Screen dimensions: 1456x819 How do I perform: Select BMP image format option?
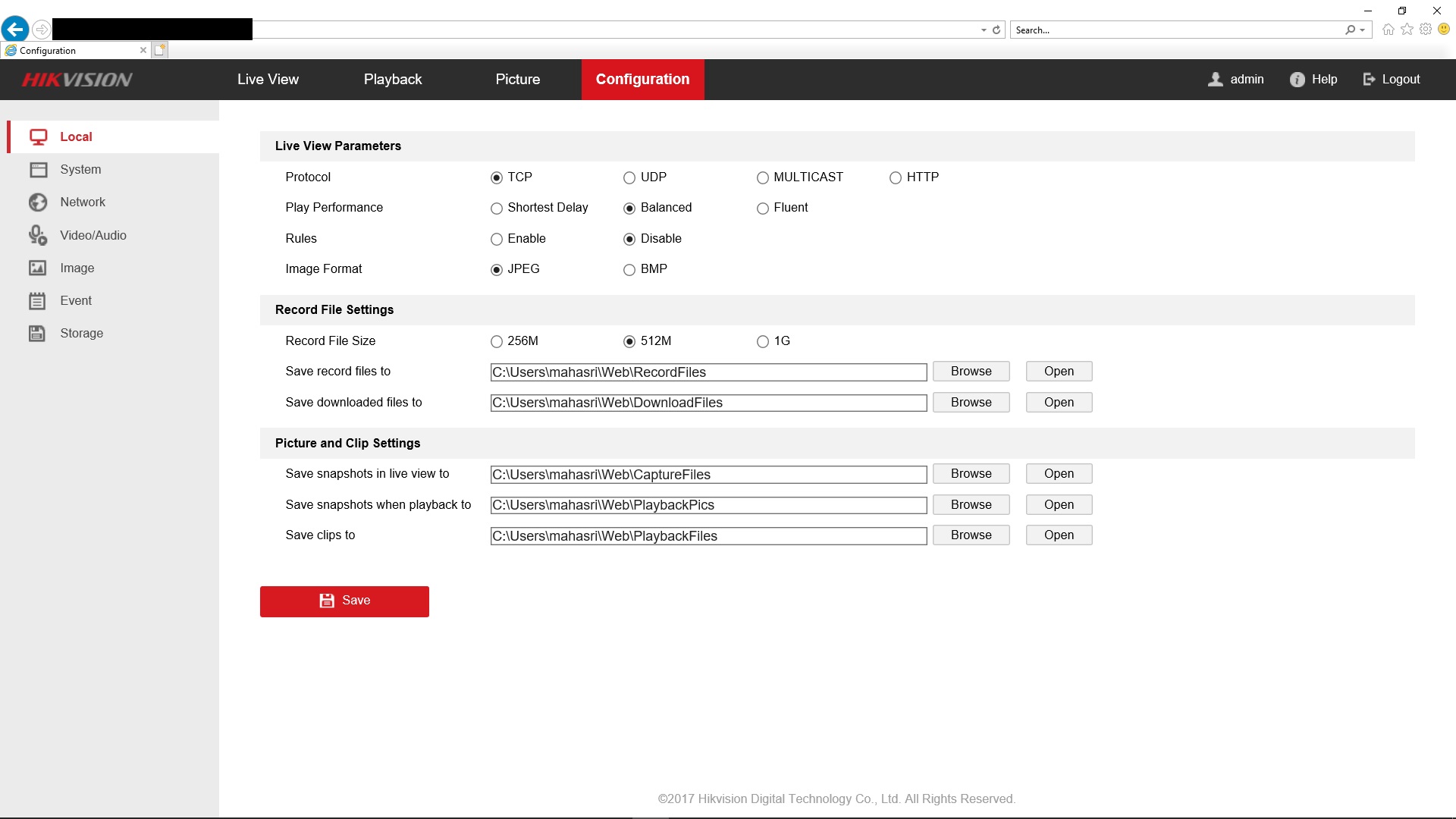(629, 270)
